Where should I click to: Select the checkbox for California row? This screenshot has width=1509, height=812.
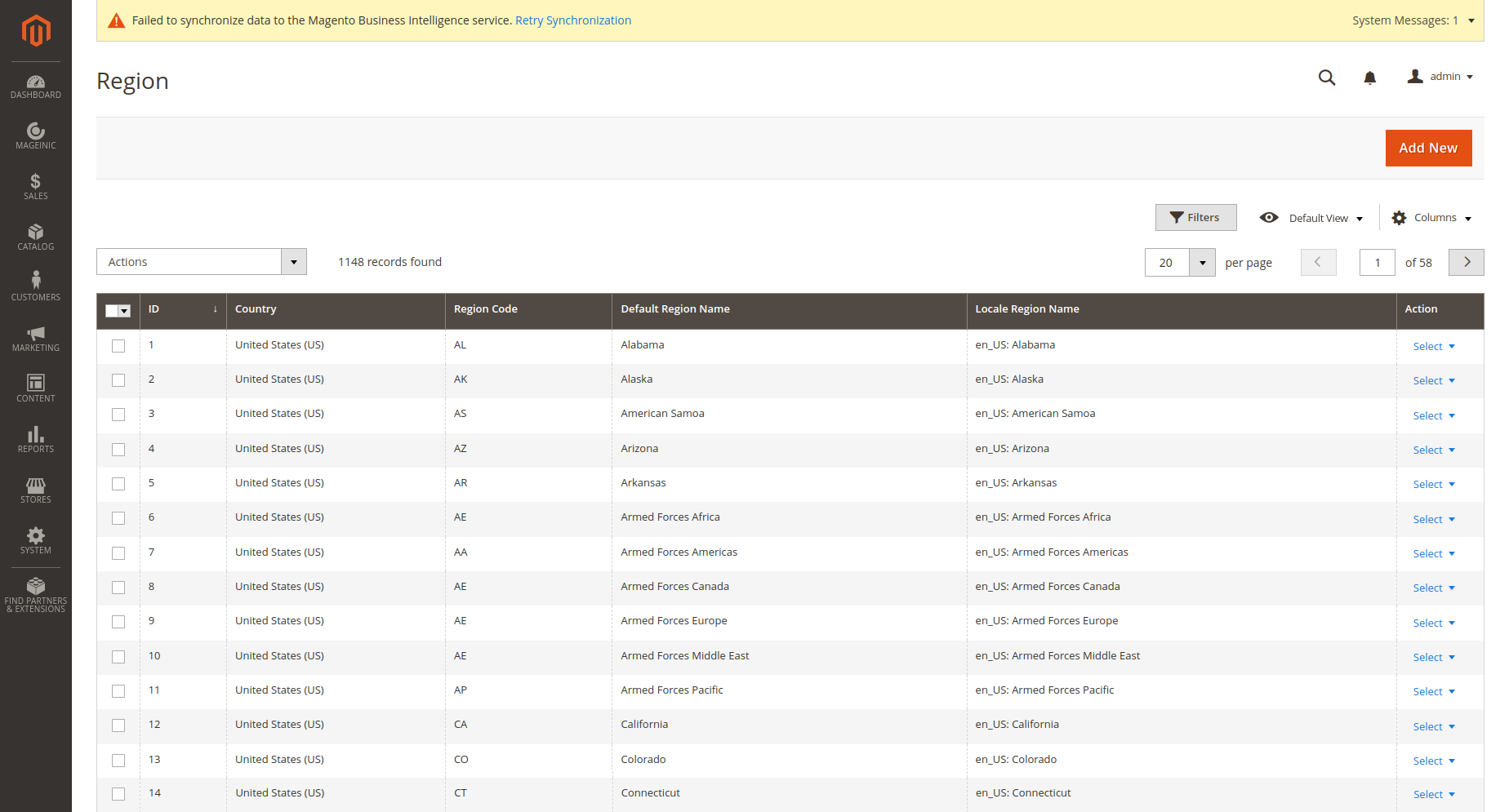pyautogui.click(x=118, y=725)
